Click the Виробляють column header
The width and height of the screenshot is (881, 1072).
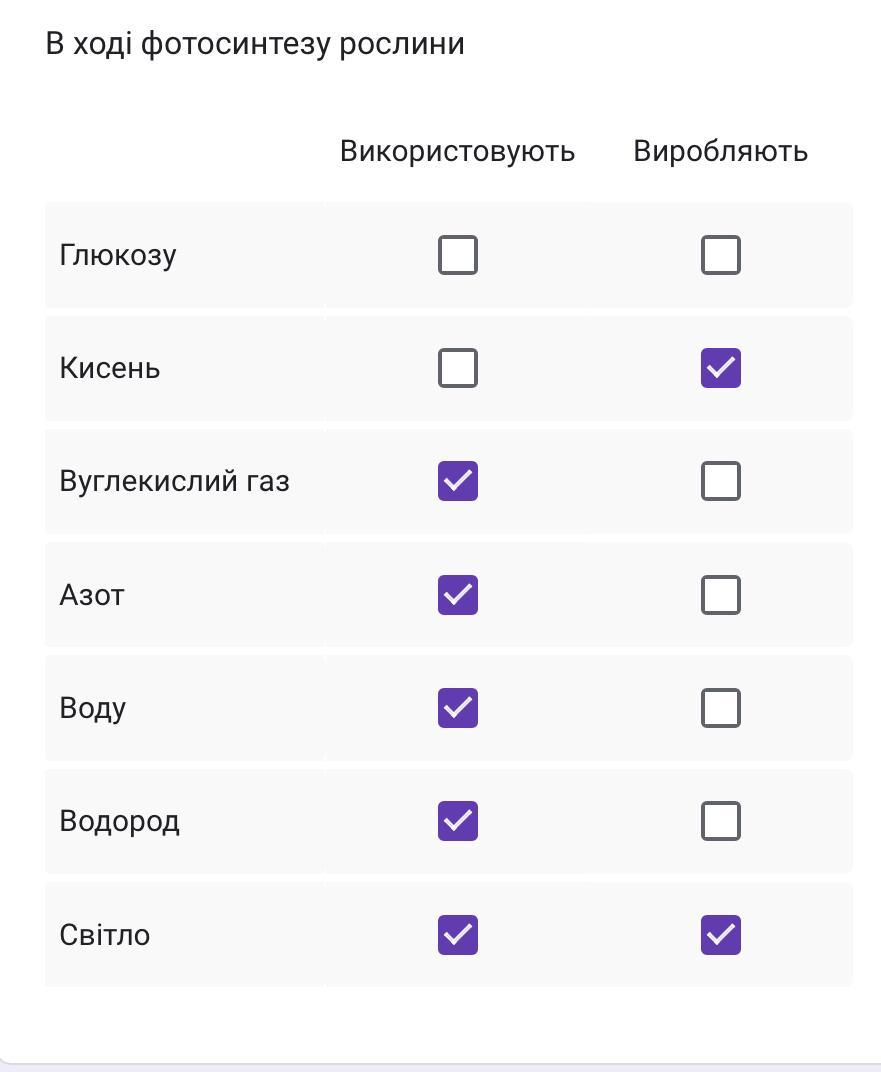pos(720,151)
